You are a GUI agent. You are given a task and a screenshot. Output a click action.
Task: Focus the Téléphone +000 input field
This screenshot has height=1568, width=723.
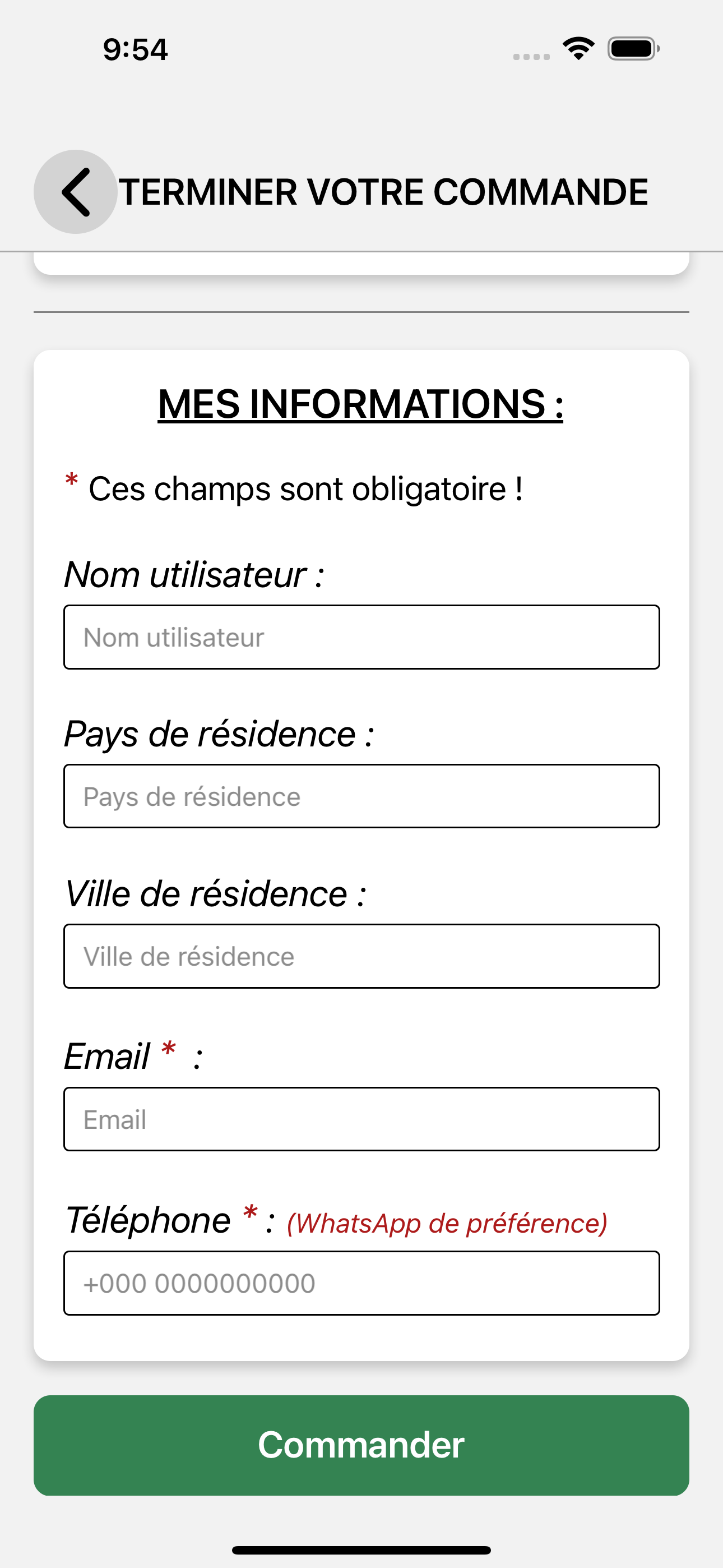point(361,1283)
